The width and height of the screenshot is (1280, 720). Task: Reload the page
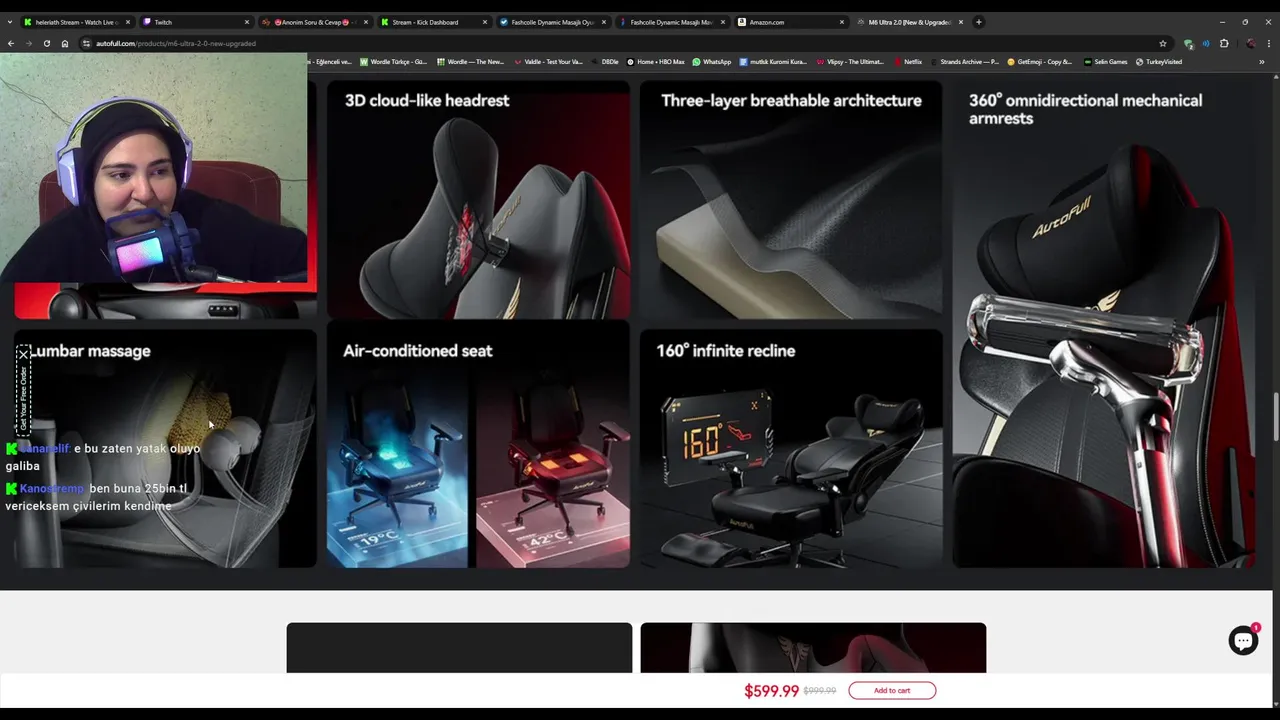pos(46,43)
